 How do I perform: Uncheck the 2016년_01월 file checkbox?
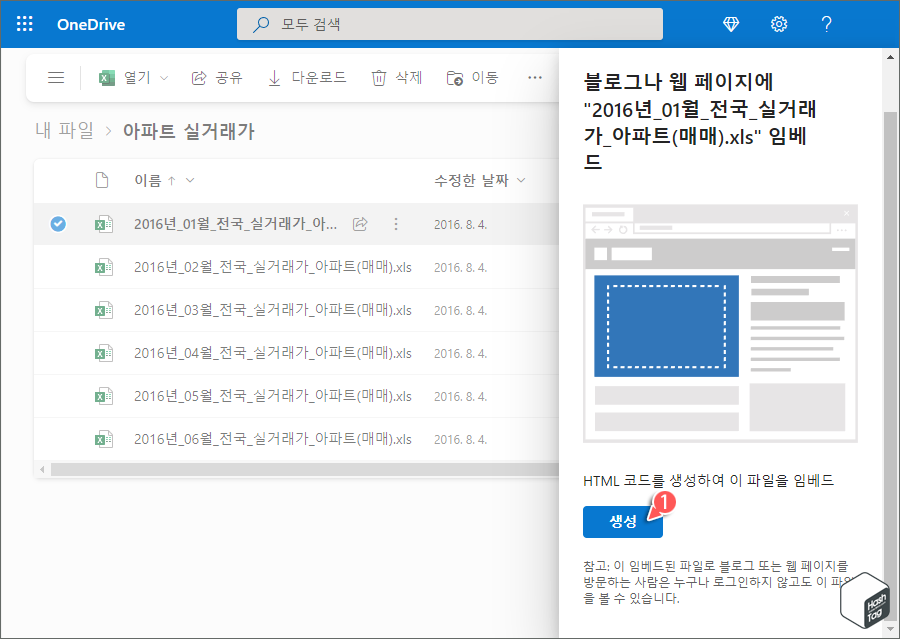point(58,224)
